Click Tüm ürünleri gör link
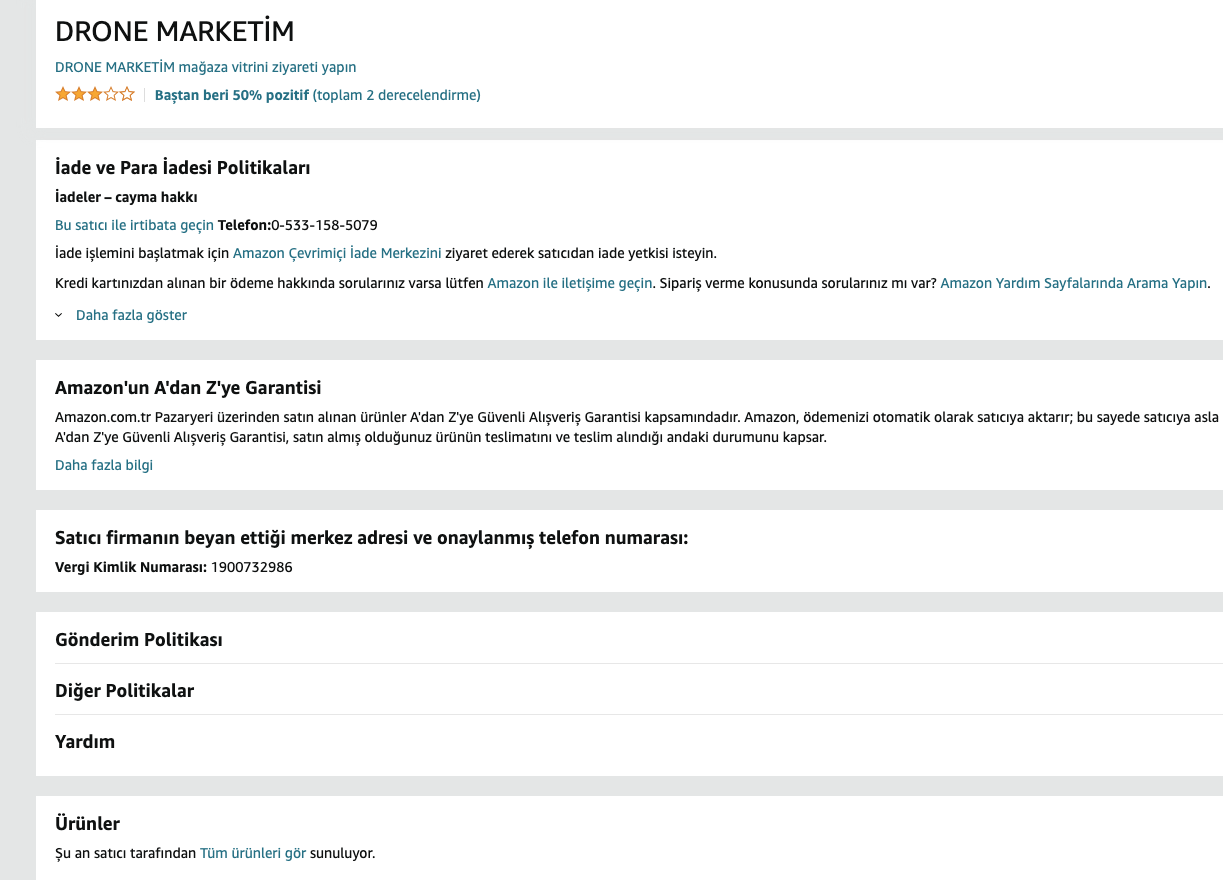 click(x=253, y=853)
